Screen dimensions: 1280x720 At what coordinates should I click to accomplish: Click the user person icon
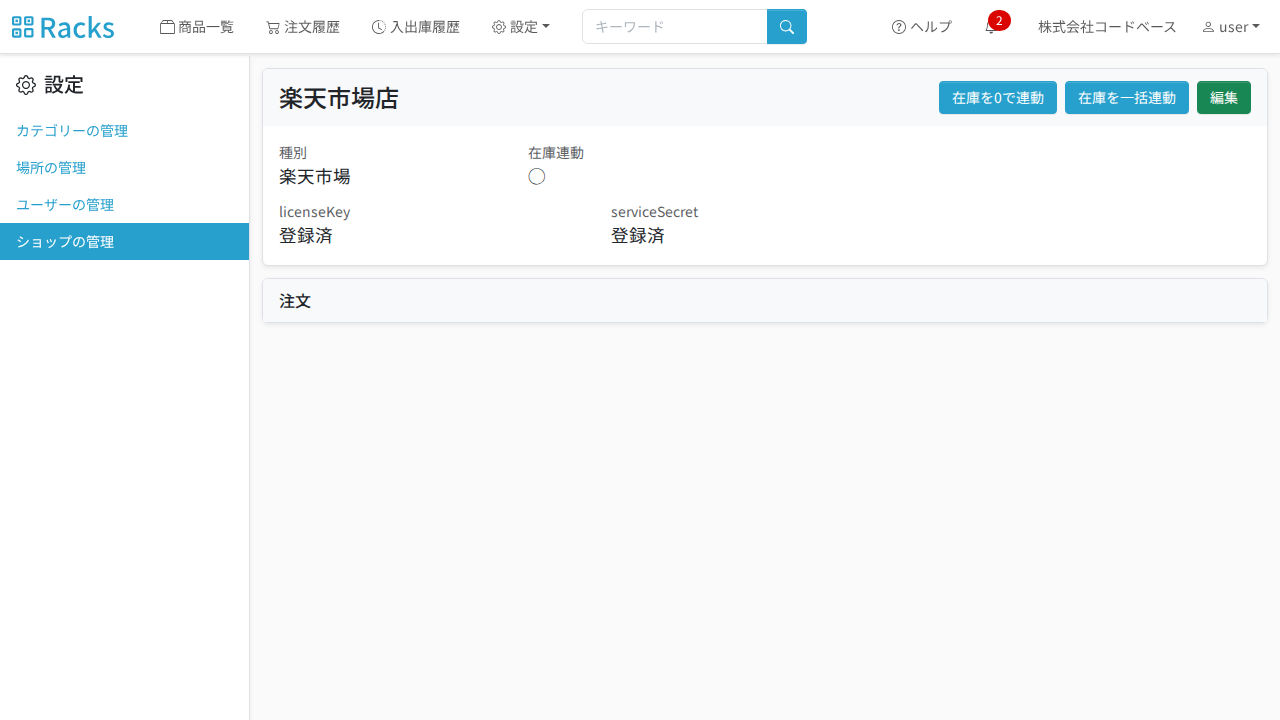(x=1208, y=27)
